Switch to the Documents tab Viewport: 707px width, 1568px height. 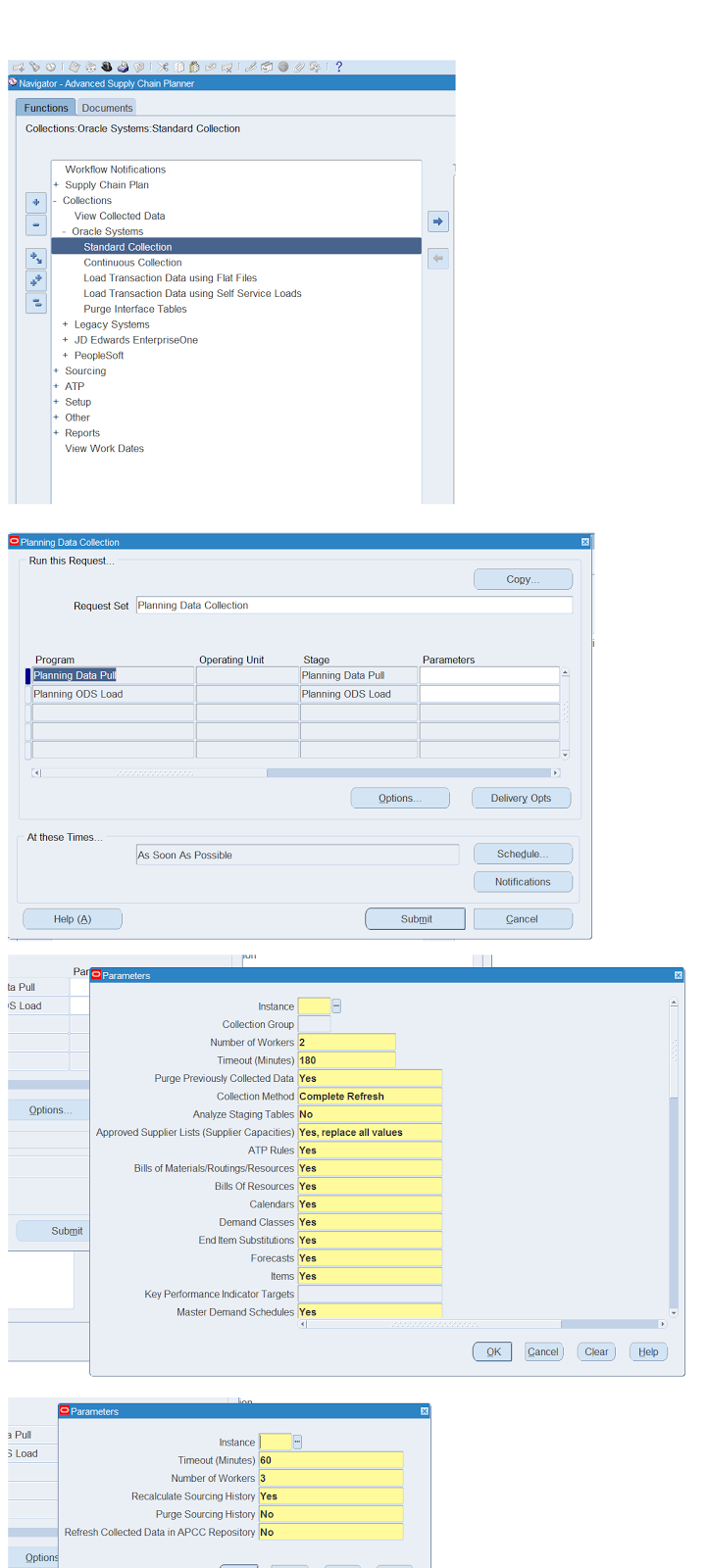point(107,108)
